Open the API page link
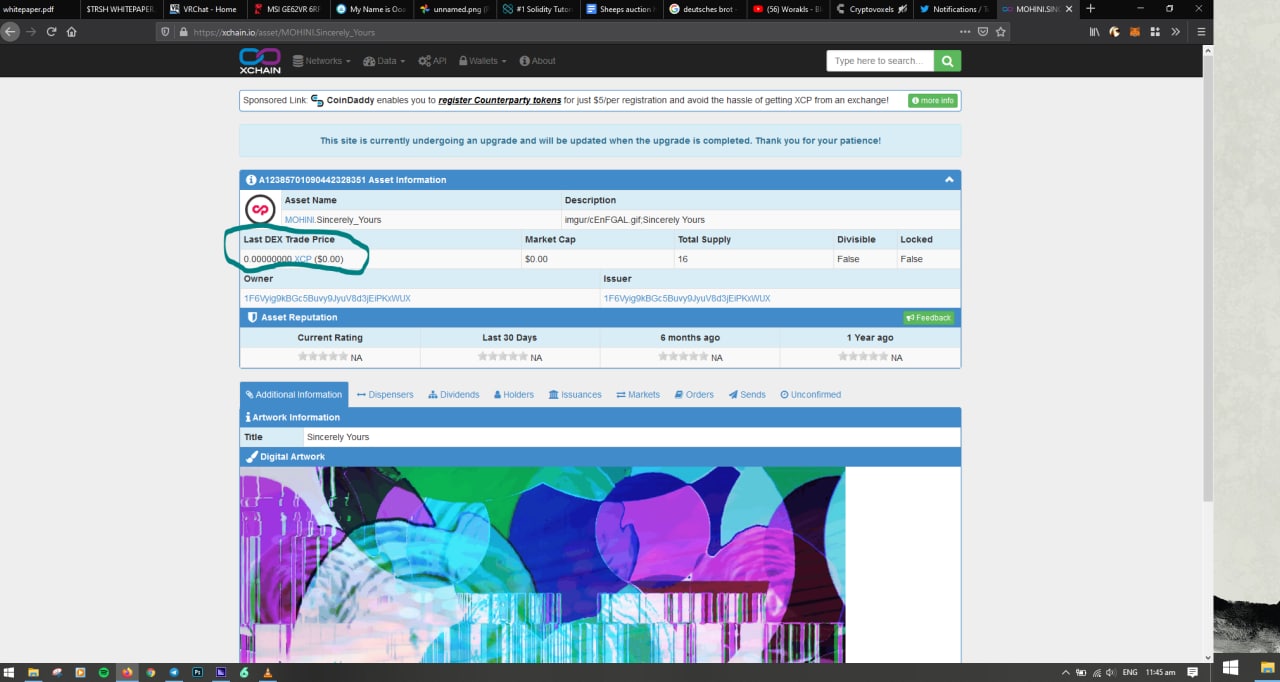Image resolution: width=1280 pixels, height=682 pixels. (x=433, y=61)
